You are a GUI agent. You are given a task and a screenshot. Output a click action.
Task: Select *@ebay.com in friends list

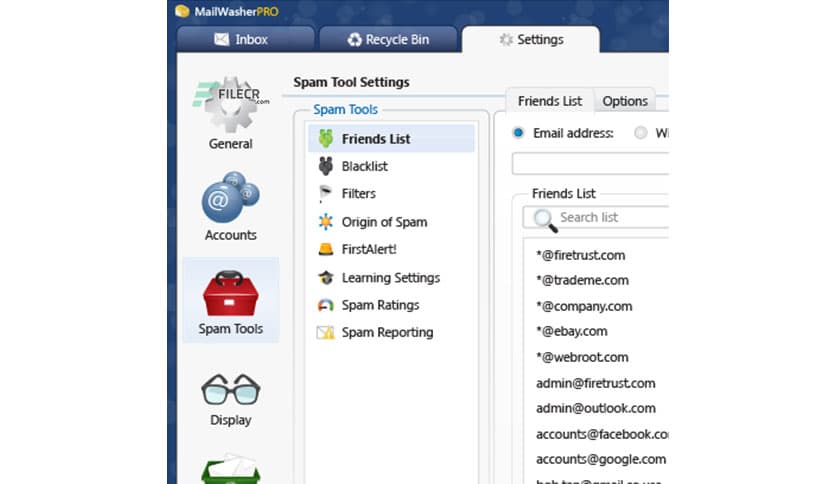[x=572, y=332]
